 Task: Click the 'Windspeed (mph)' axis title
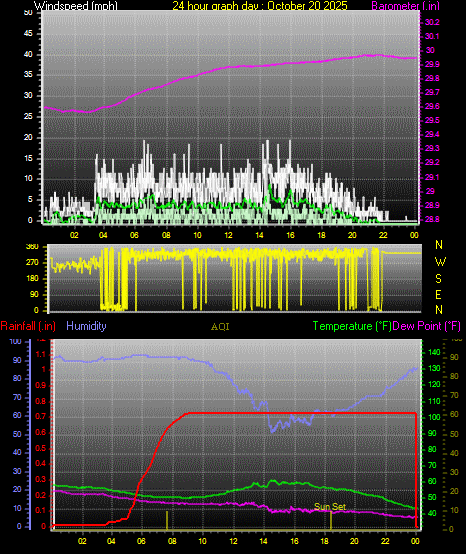(x=76, y=6)
